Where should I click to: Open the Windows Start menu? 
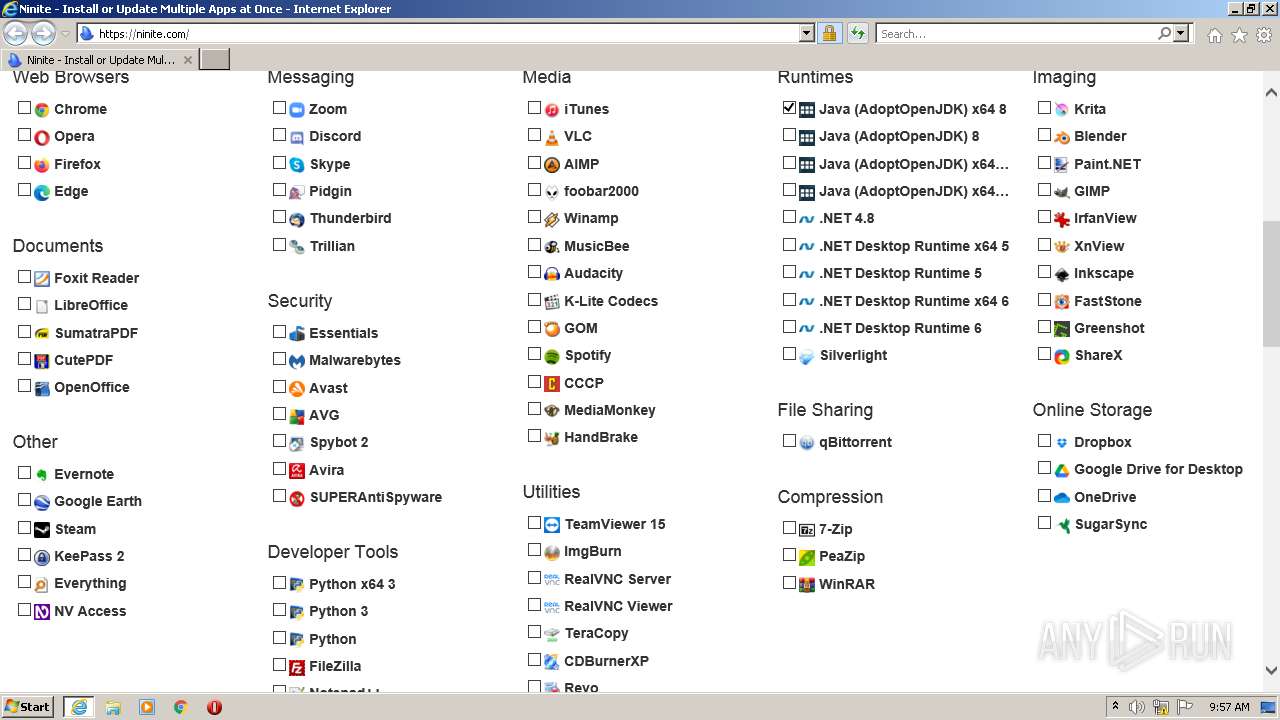[28, 706]
